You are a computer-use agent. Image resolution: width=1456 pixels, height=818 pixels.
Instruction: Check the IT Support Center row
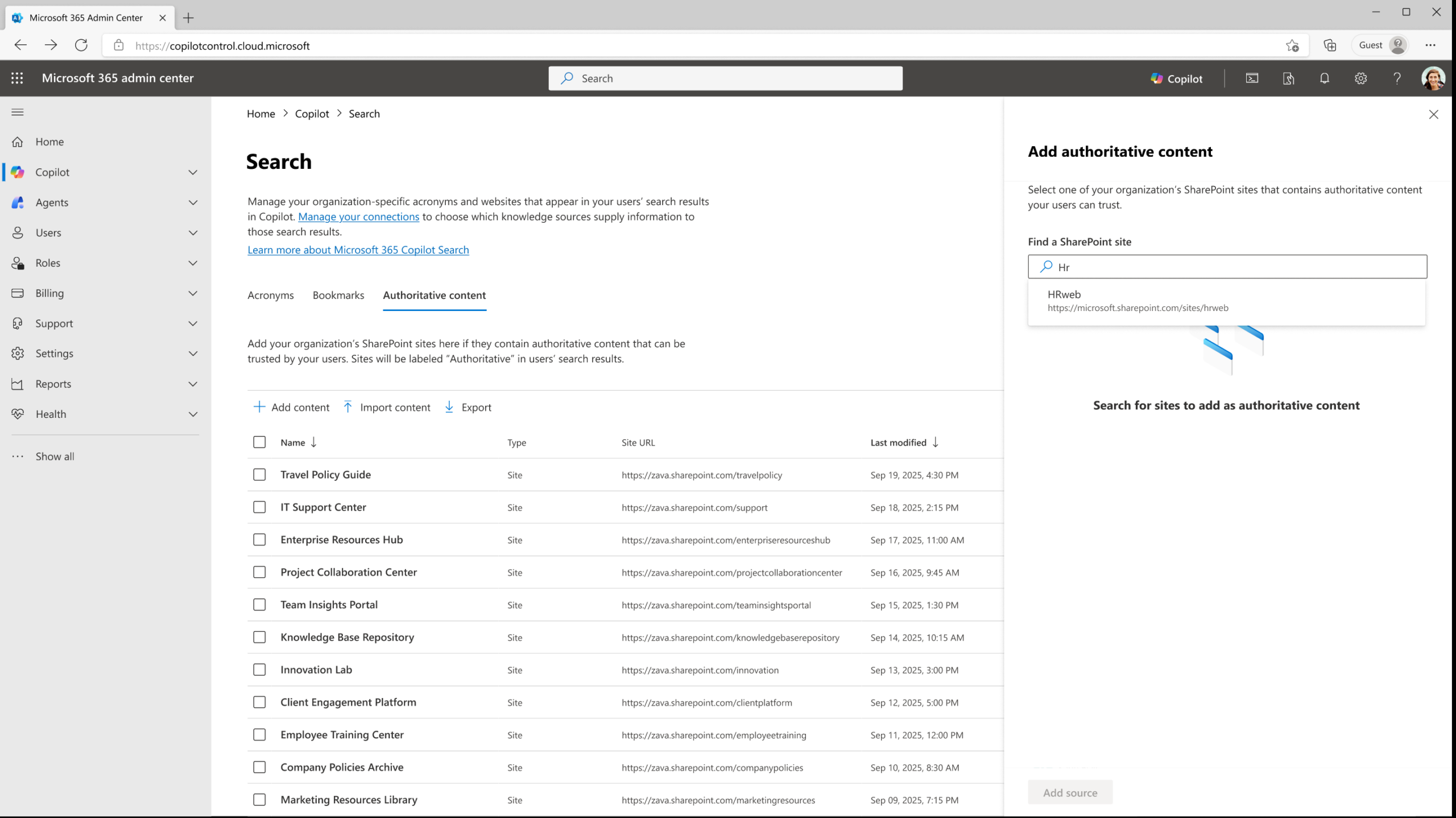click(259, 507)
